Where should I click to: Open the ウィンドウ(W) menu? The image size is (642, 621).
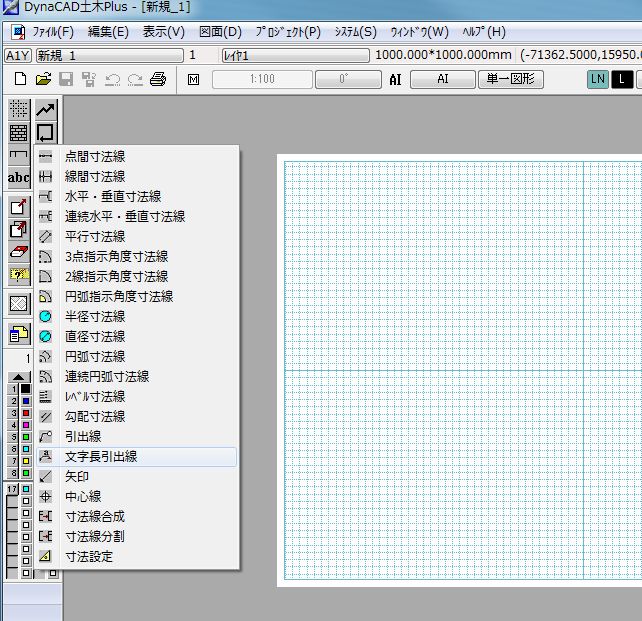coord(419,32)
